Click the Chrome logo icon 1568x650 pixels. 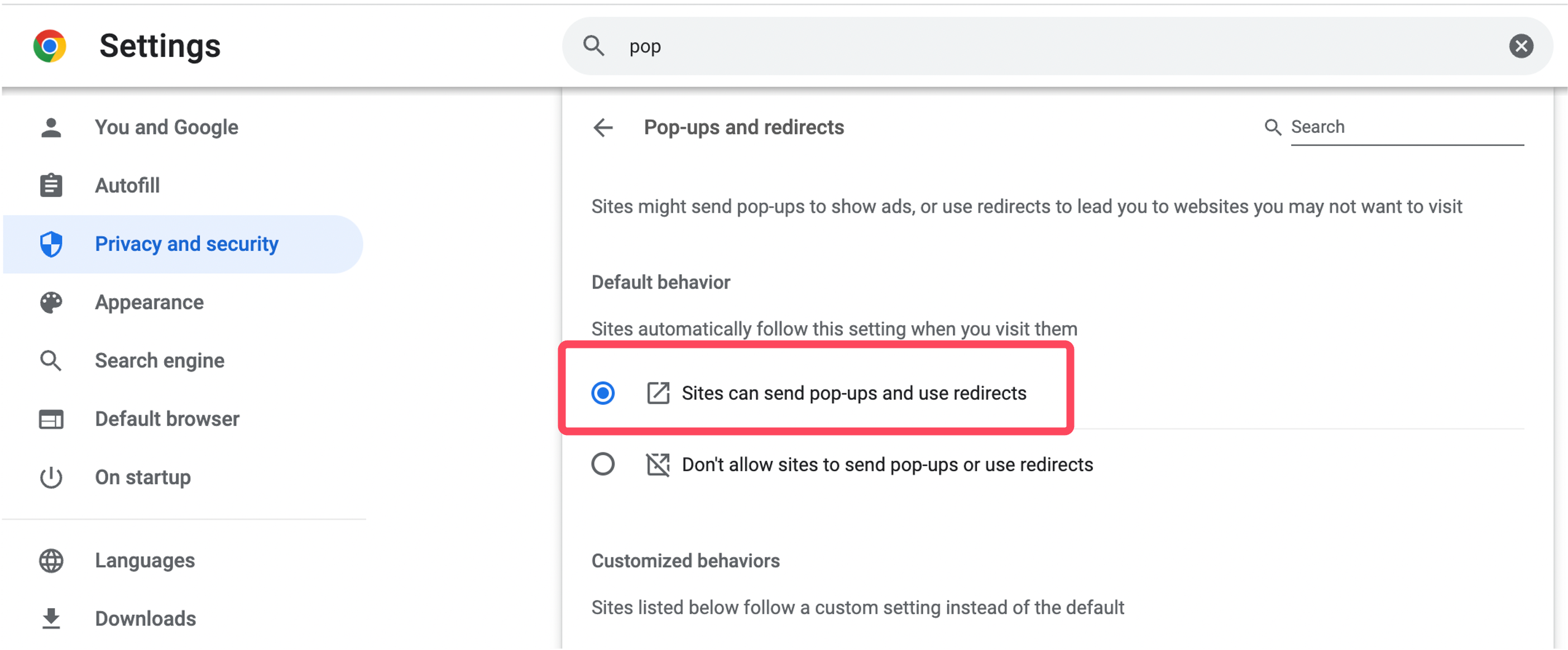coord(50,46)
